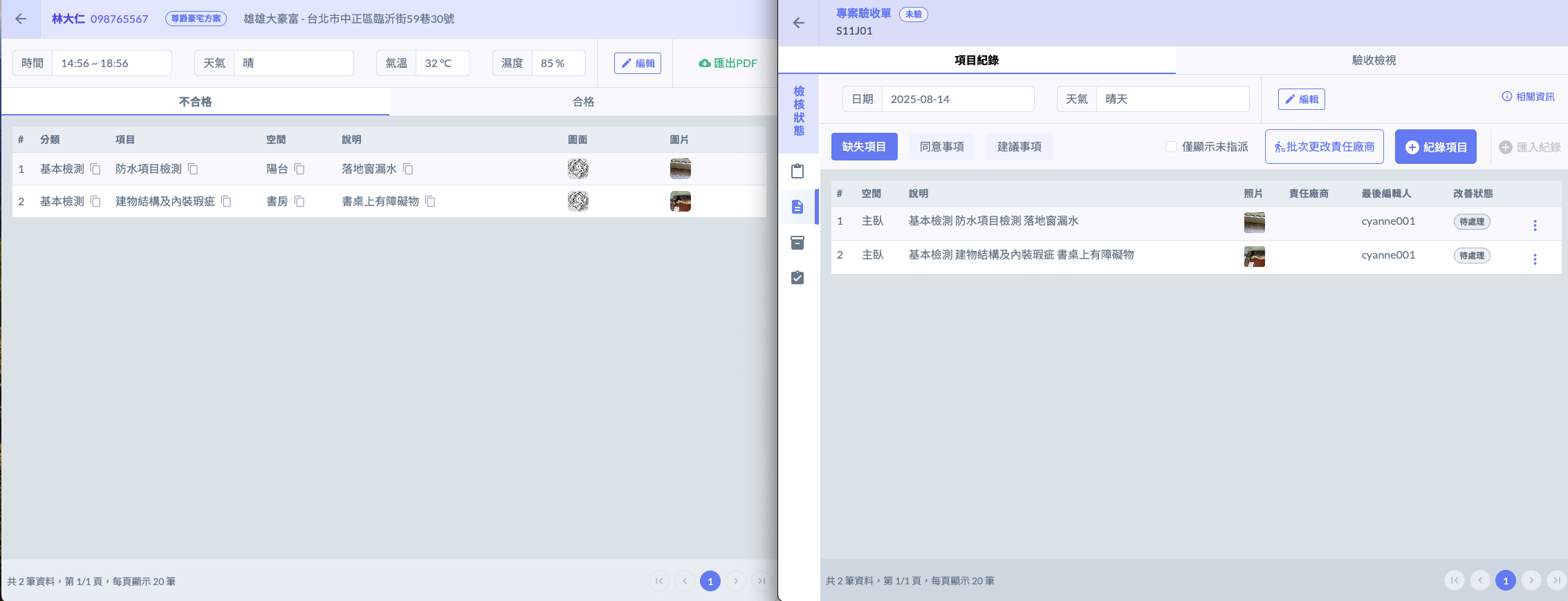Select the document icon in sidebar

coord(797,207)
